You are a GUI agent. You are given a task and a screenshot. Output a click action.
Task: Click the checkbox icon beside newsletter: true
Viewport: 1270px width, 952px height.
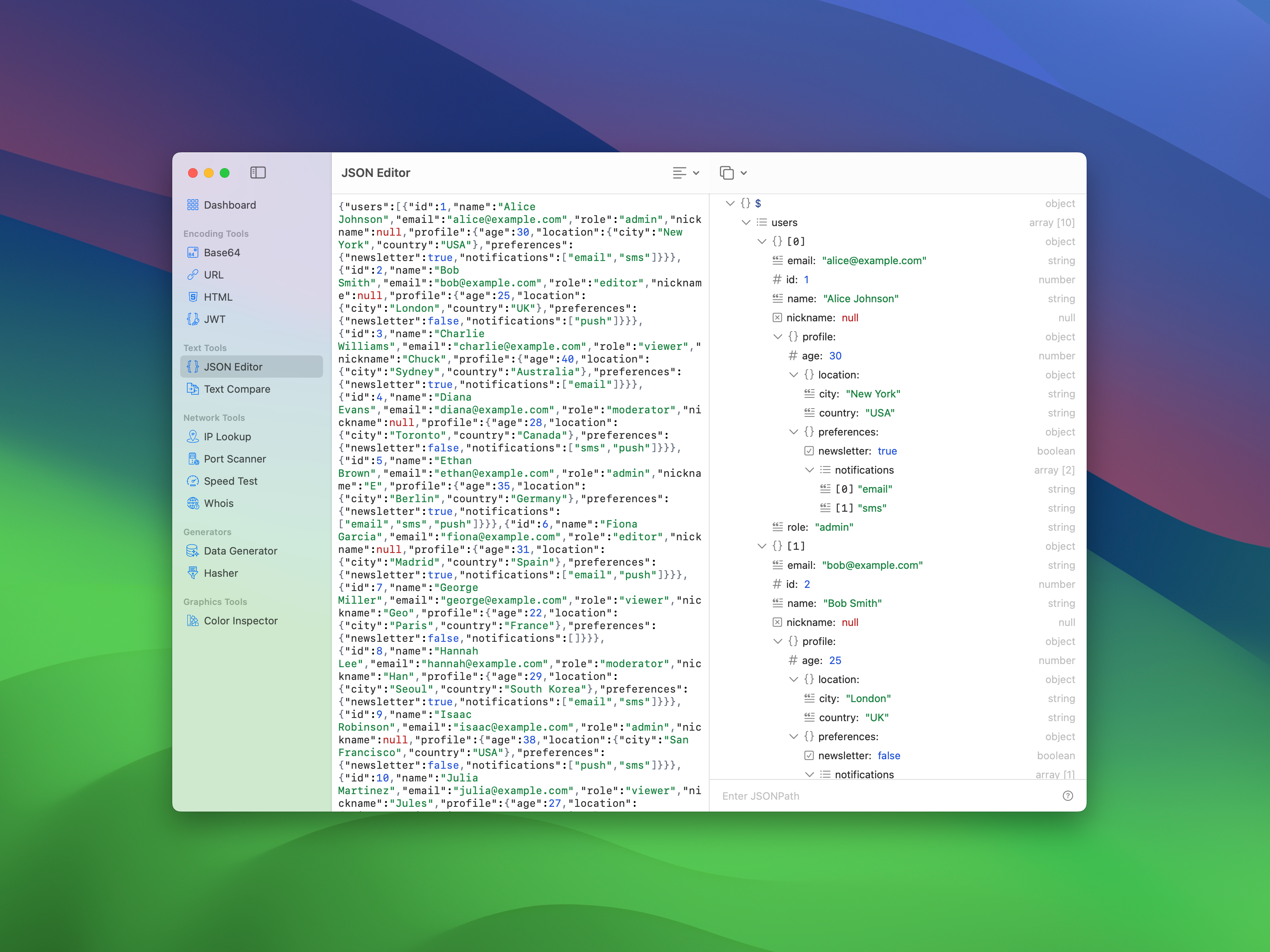[809, 451]
